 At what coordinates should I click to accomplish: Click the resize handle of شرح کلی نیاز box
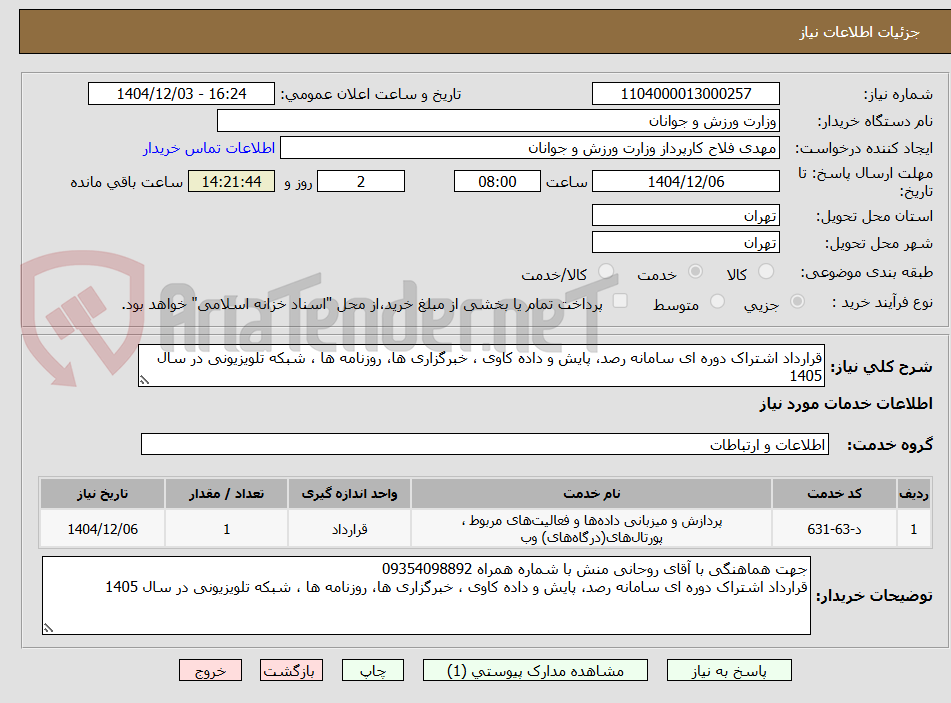[144, 381]
